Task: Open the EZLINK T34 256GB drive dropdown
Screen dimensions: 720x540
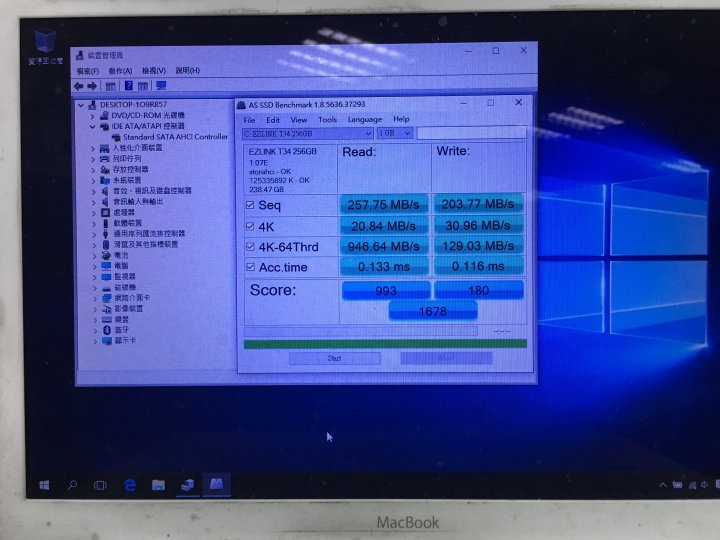Action: pyautogui.click(x=308, y=133)
